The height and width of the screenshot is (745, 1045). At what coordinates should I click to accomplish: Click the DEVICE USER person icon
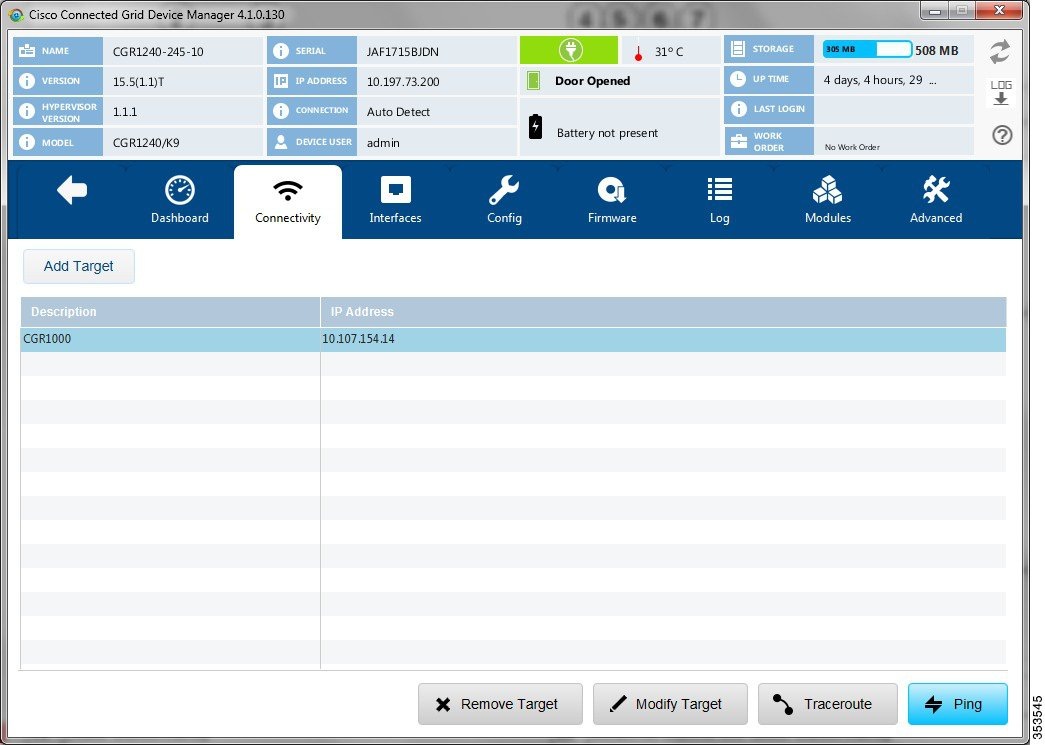(x=281, y=142)
